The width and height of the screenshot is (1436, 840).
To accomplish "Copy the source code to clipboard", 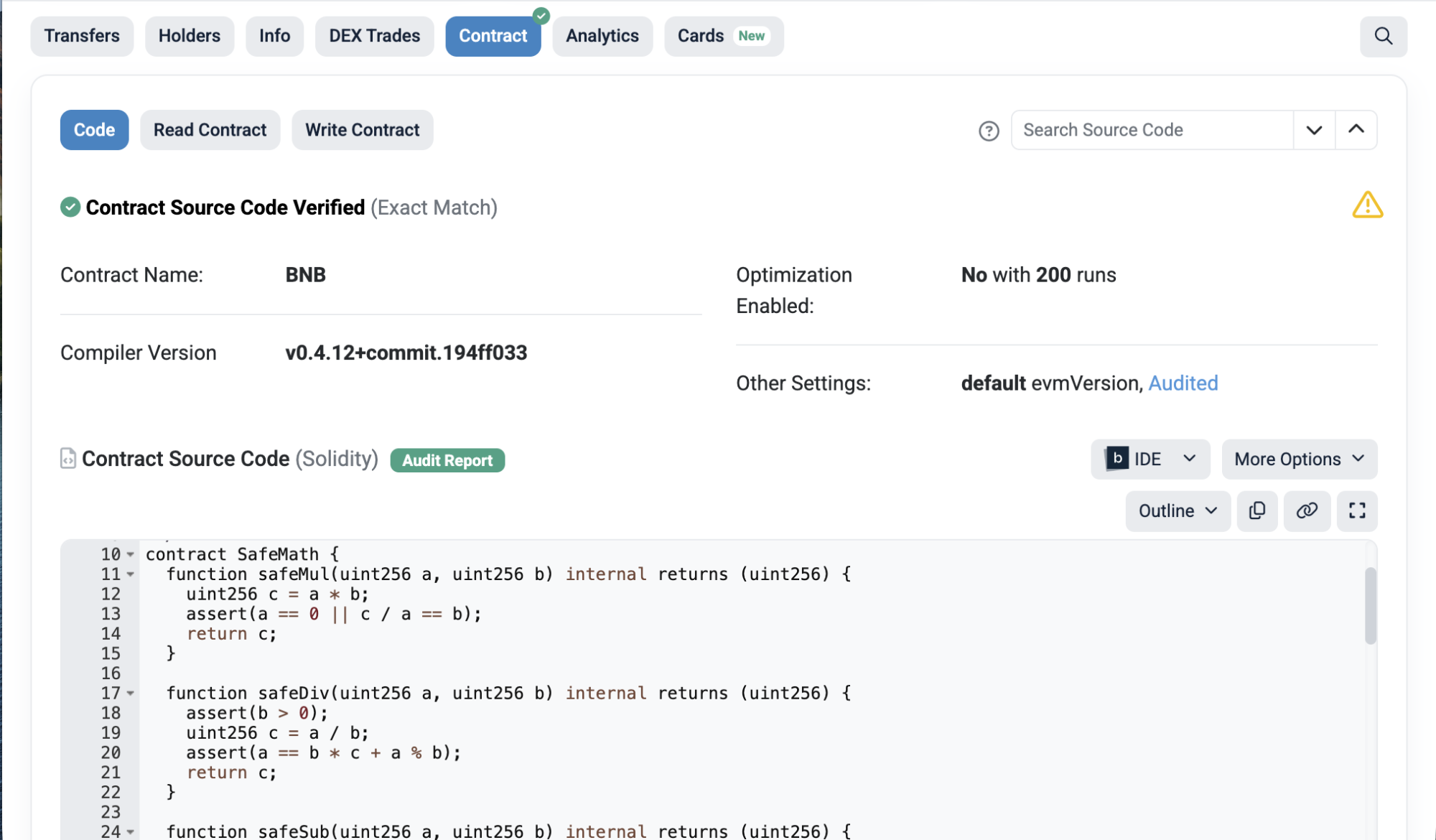I will point(1256,510).
